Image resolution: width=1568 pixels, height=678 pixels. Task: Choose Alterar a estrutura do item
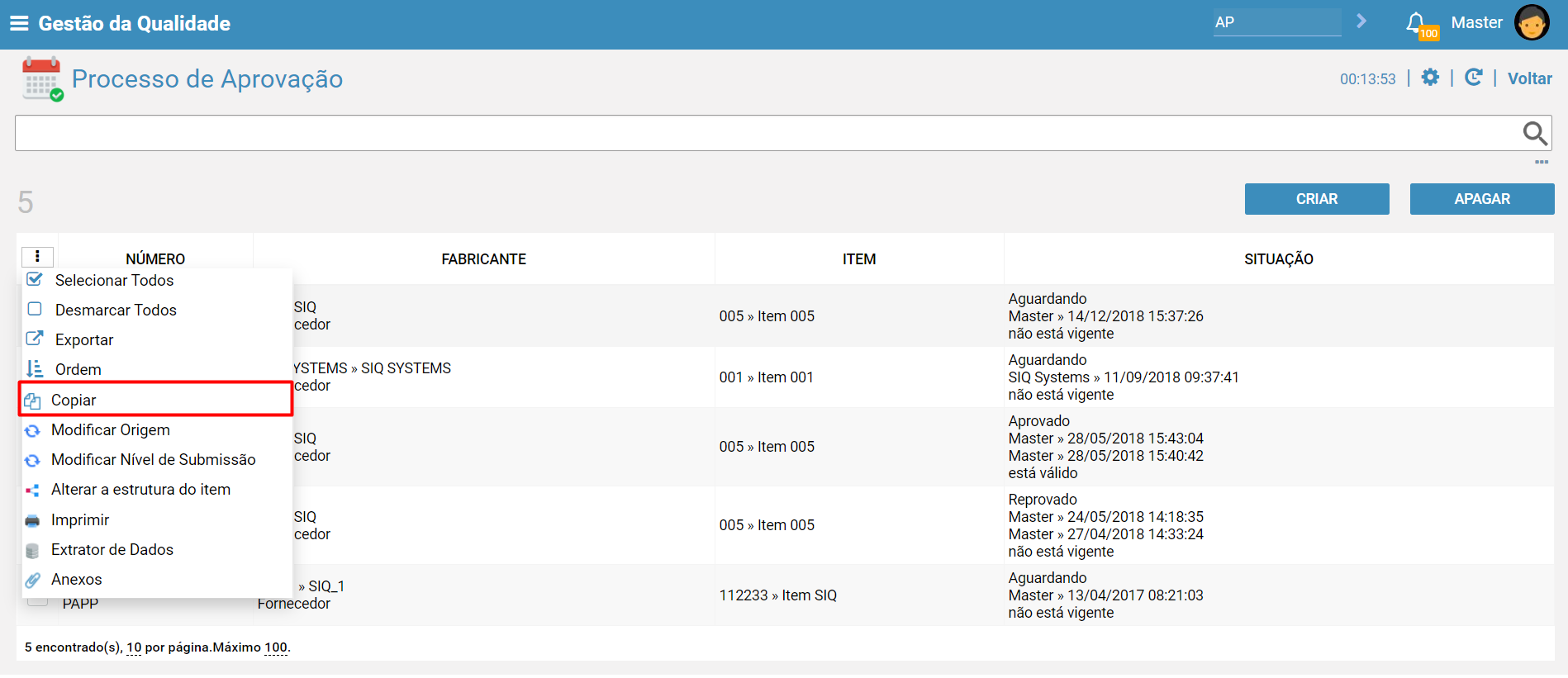(x=140, y=489)
